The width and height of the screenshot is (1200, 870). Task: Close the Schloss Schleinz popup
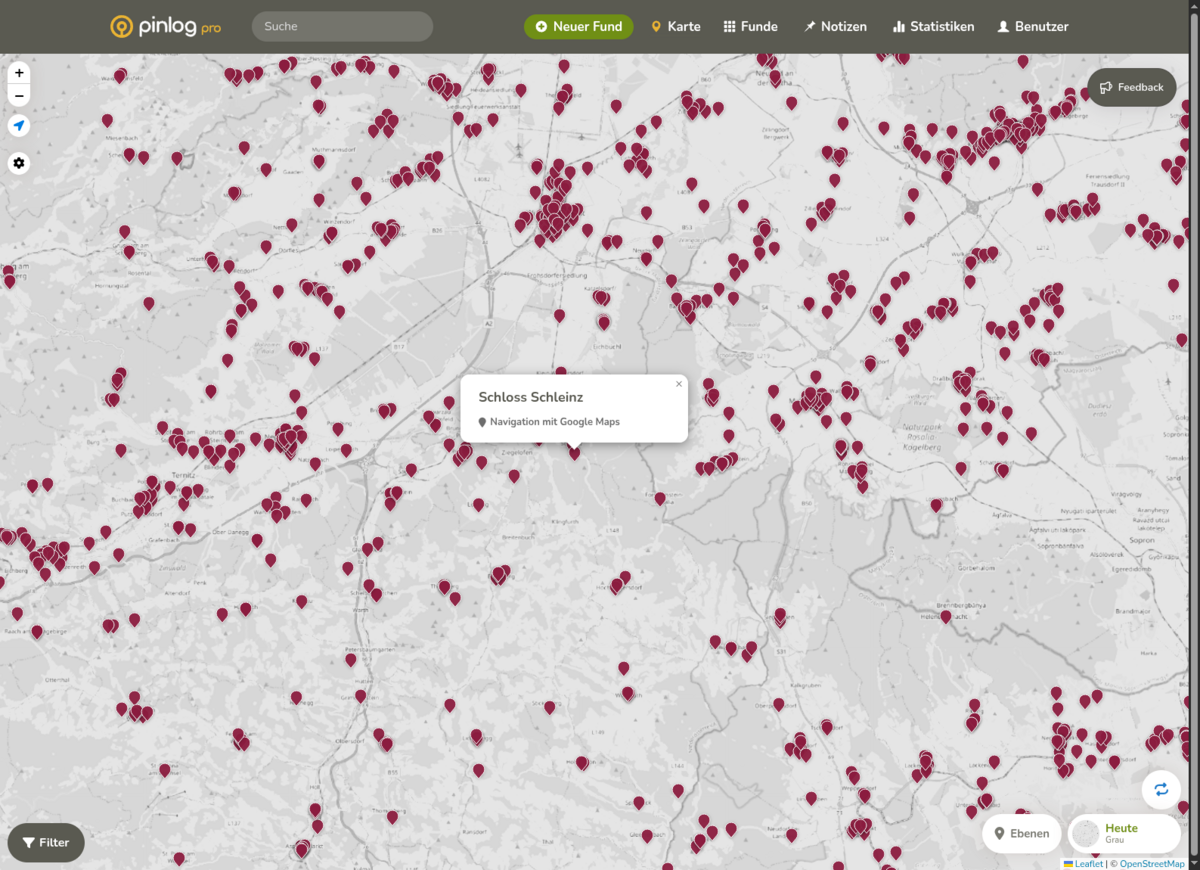tap(679, 384)
